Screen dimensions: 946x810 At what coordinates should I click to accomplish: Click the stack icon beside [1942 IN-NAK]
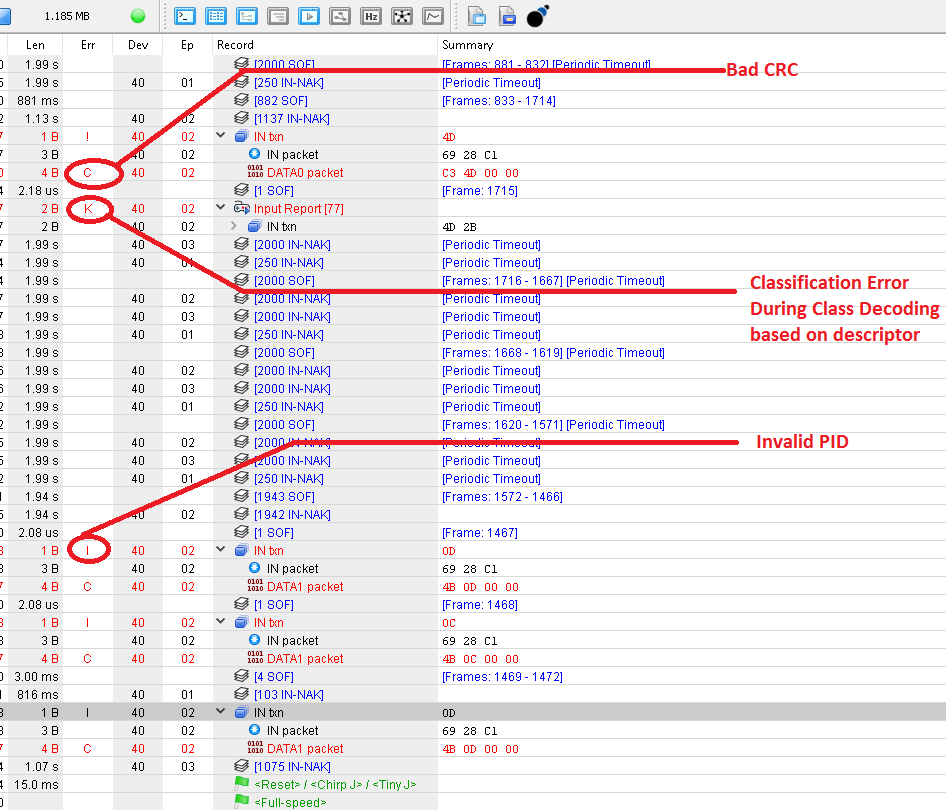241,514
